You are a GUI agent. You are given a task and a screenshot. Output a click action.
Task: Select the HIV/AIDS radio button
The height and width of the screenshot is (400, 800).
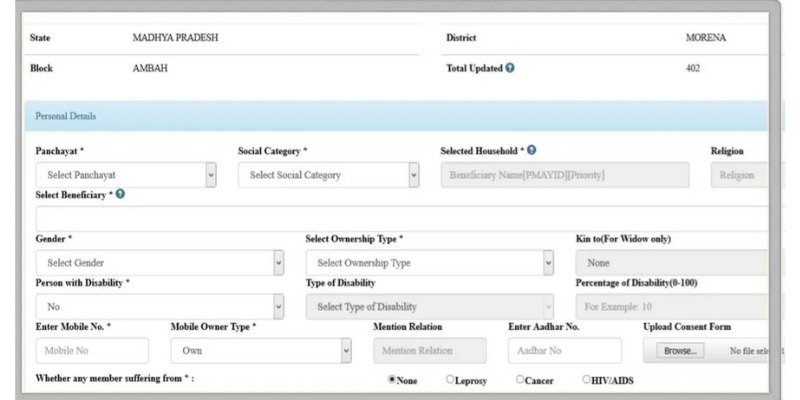[586, 380]
